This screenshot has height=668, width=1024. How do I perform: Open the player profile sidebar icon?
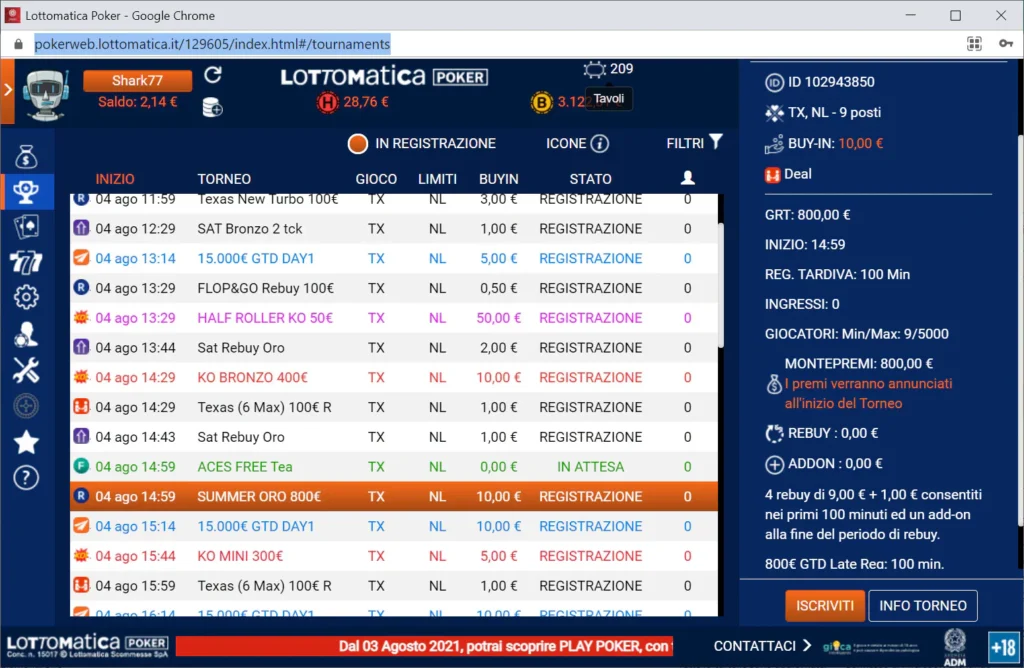tap(26, 334)
